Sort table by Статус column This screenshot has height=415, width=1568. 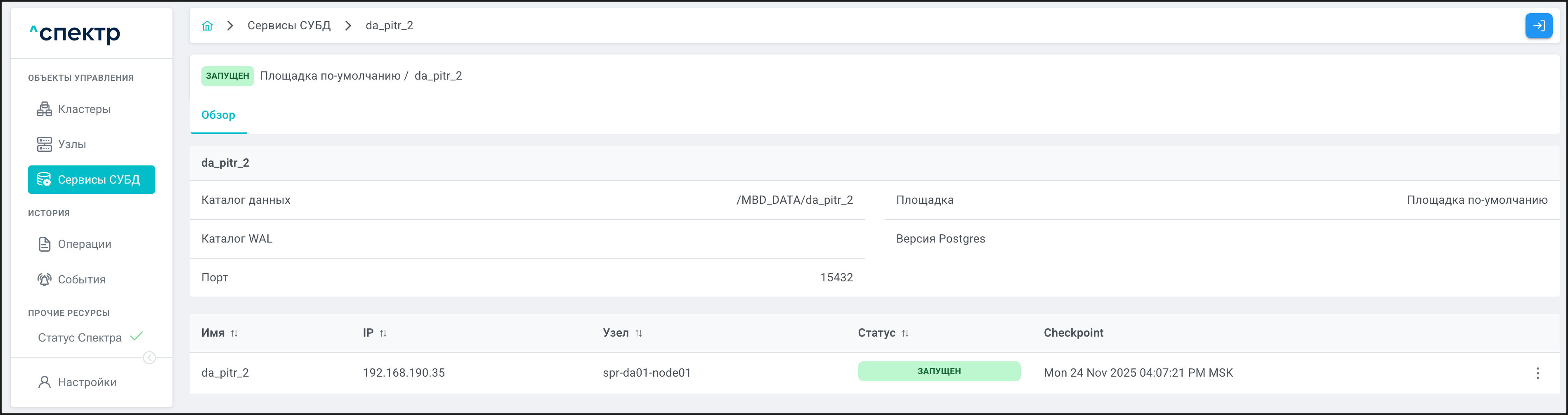(x=905, y=333)
